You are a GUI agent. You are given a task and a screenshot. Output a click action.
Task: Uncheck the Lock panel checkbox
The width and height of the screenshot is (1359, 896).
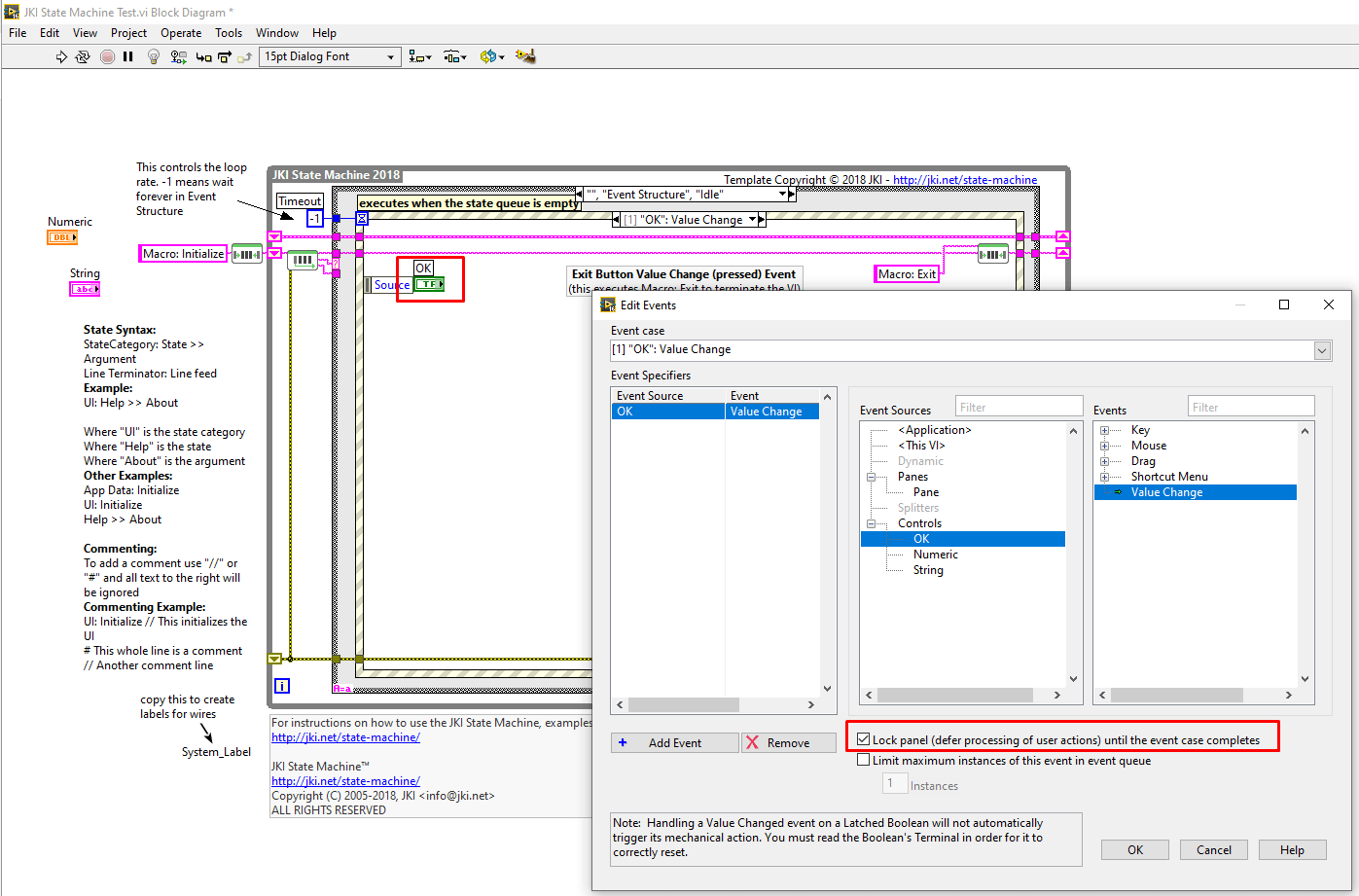(x=863, y=736)
